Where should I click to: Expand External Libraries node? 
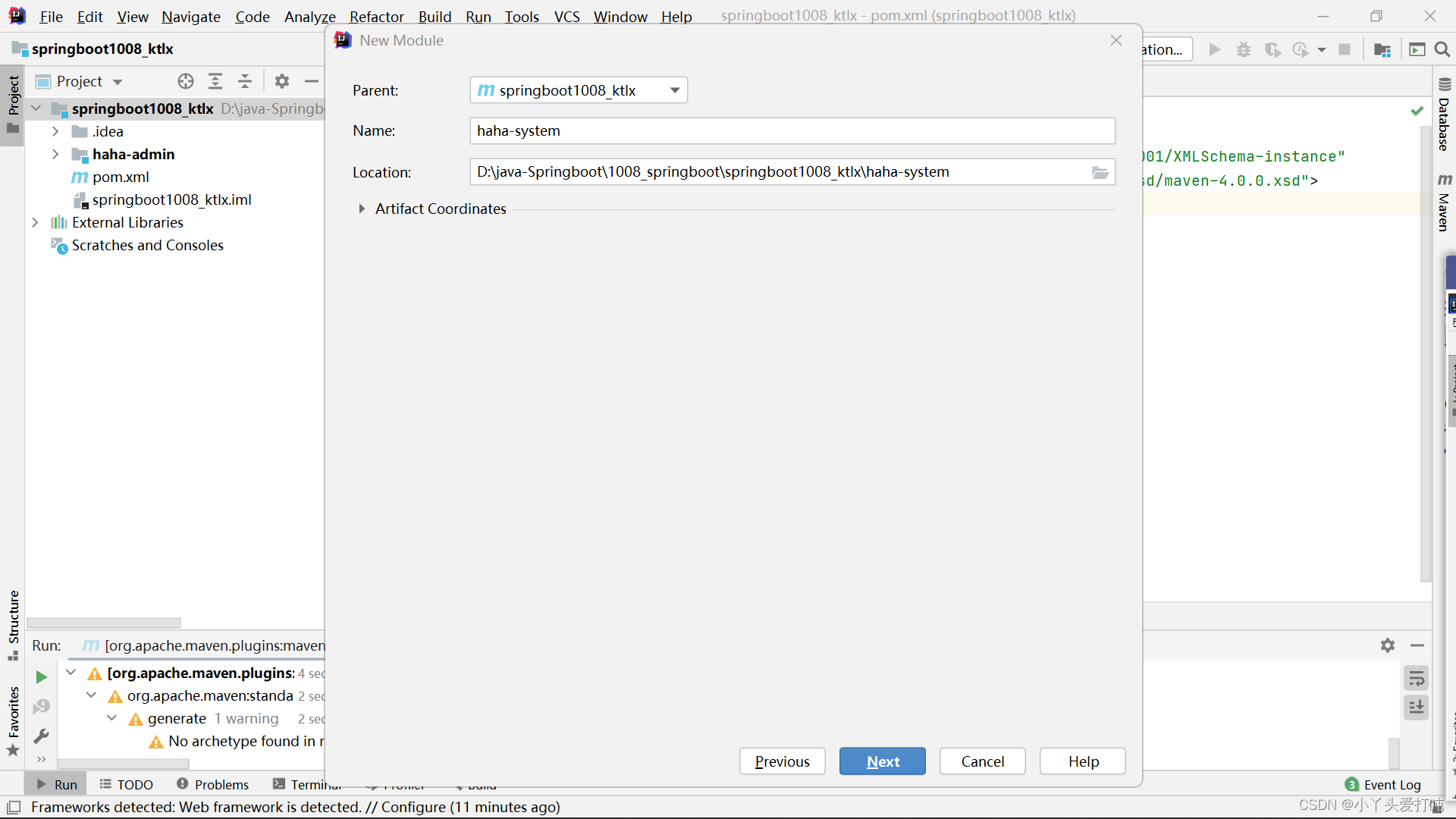(x=36, y=222)
